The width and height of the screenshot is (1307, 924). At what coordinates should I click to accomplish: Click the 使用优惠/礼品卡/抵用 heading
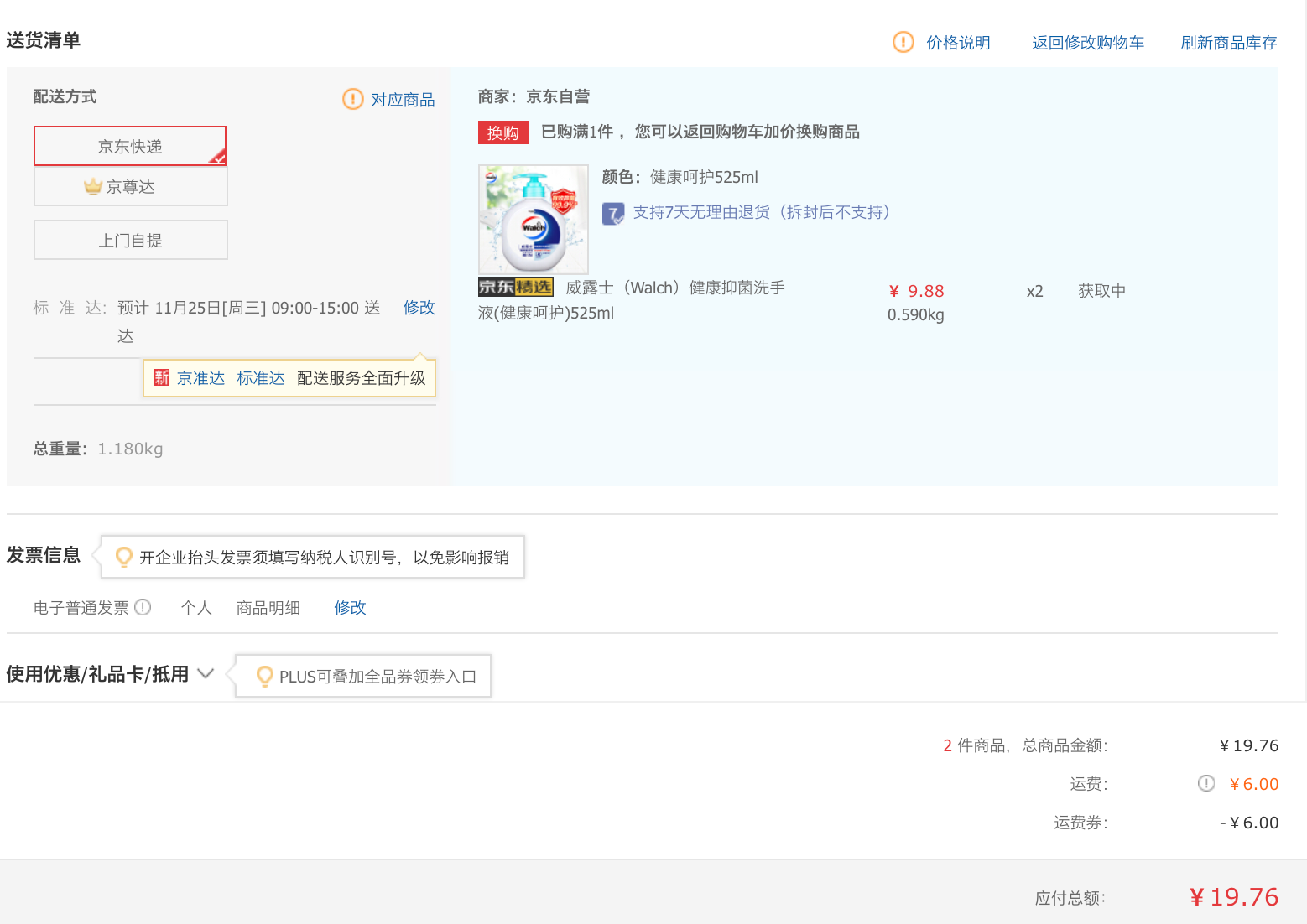(97, 674)
